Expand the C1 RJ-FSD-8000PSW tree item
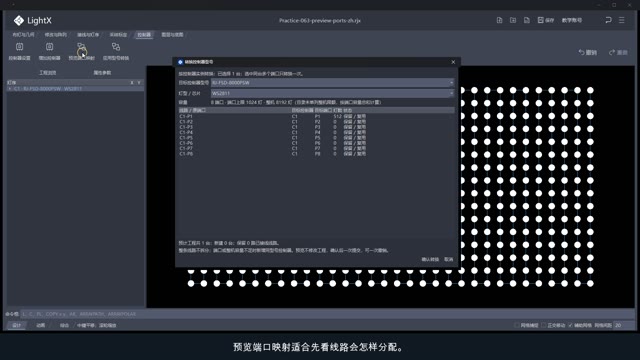The height and width of the screenshot is (360, 640). click(9, 89)
